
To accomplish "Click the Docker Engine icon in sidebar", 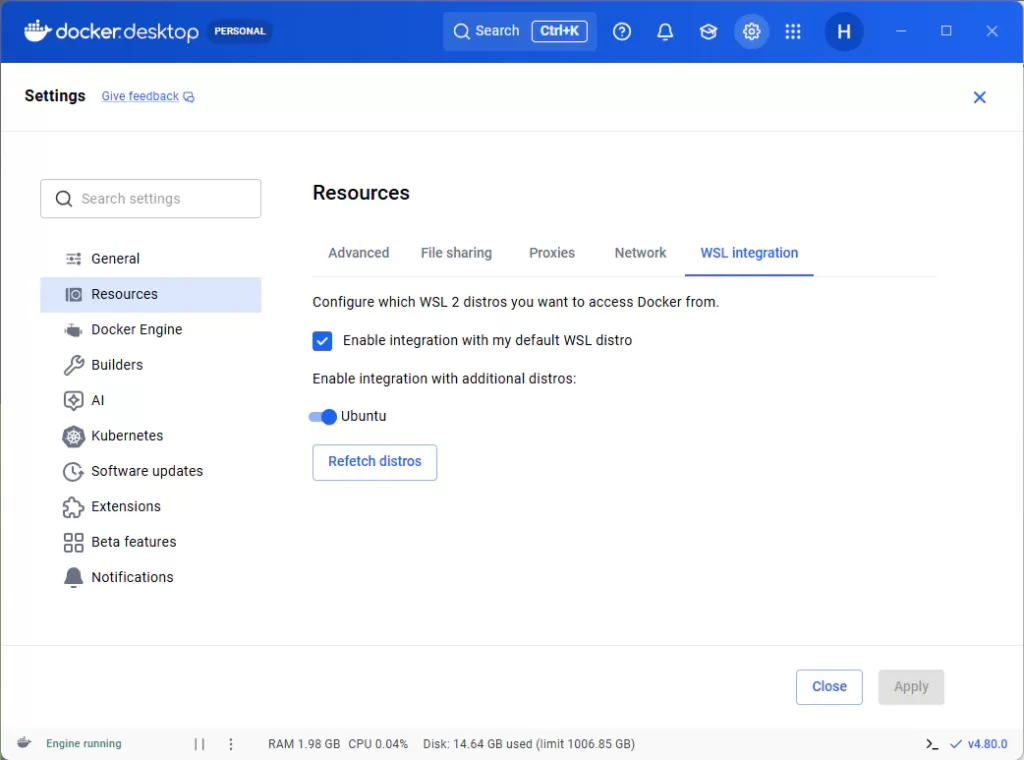I will coord(73,330).
